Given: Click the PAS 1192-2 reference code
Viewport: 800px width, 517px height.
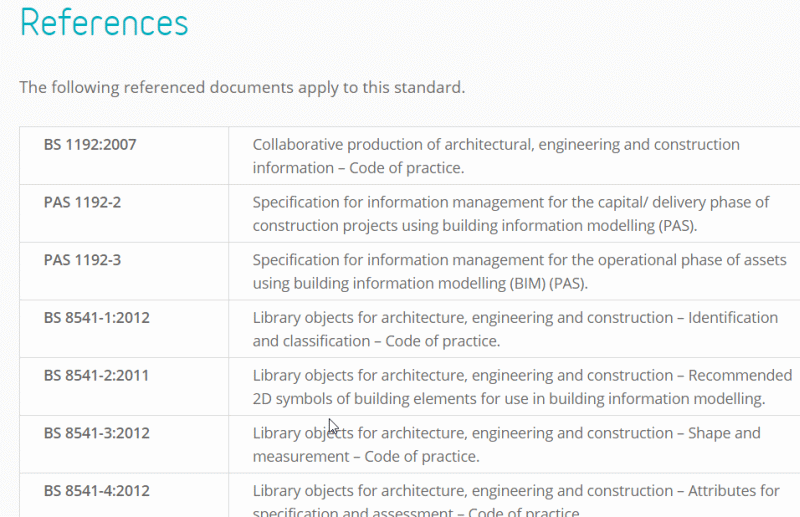Looking at the screenshot, I should click(x=82, y=202).
